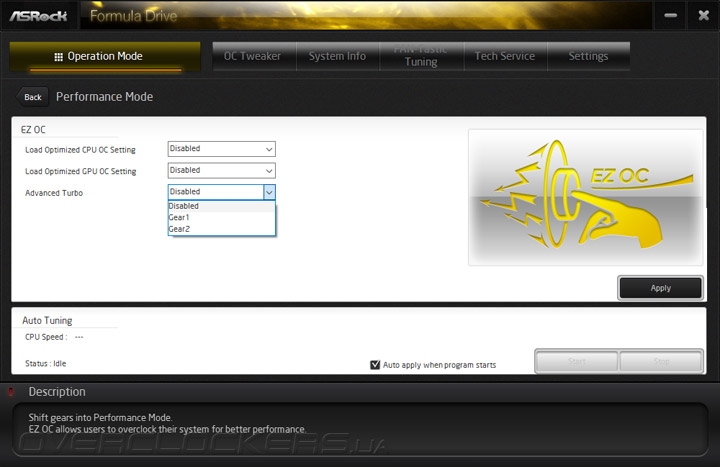Click the Performance Mode title

105,96
